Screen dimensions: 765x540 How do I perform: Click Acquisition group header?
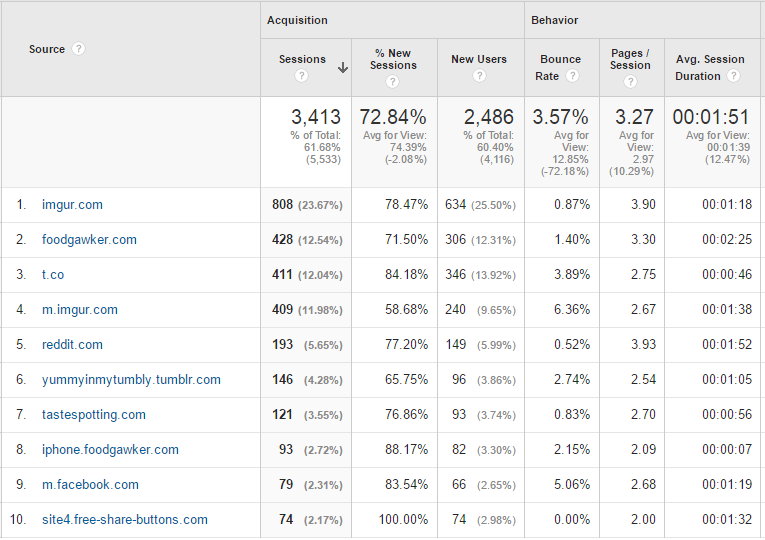pyautogui.click(x=297, y=20)
